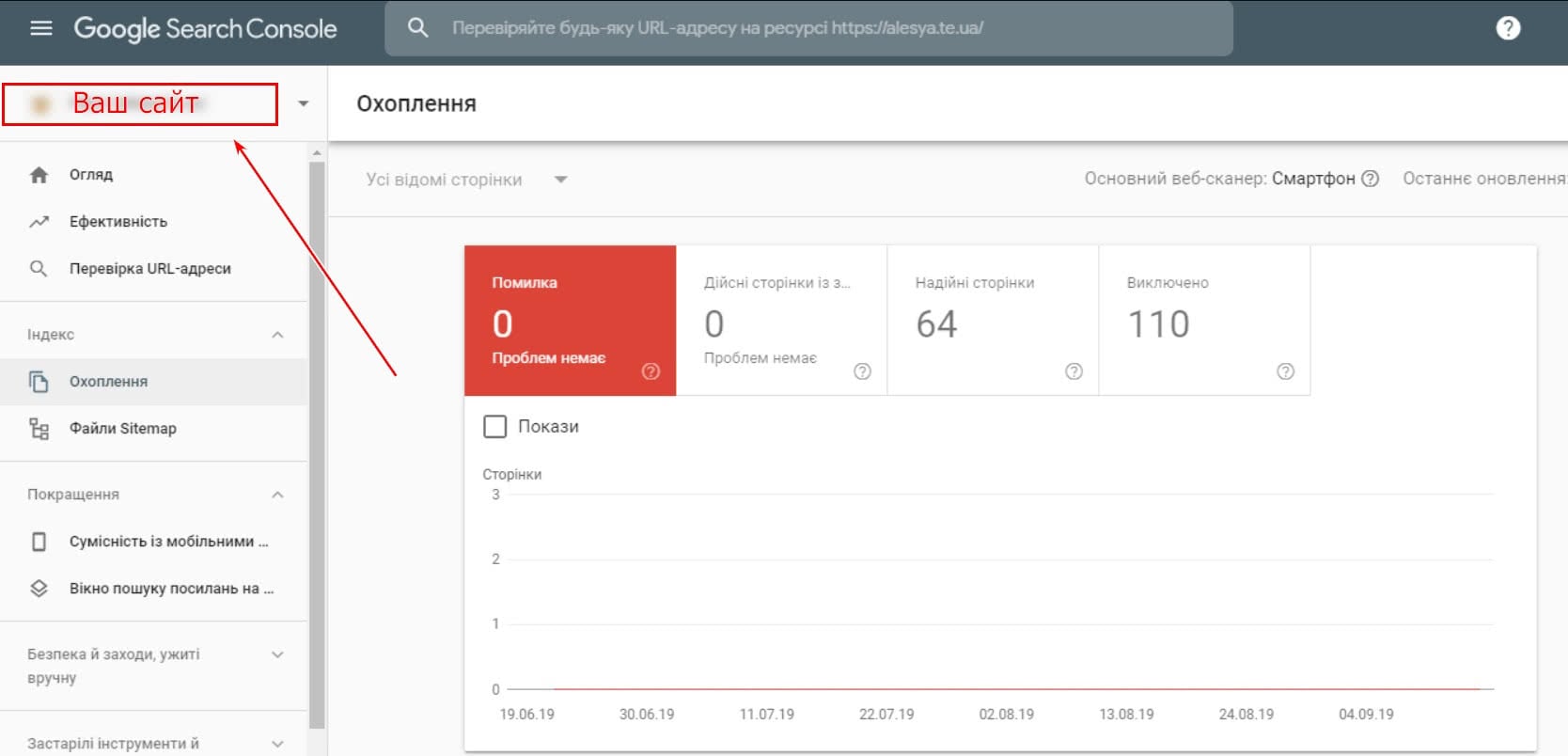Click the Охоплення page heading
1568x756 pixels.
click(x=416, y=103)
